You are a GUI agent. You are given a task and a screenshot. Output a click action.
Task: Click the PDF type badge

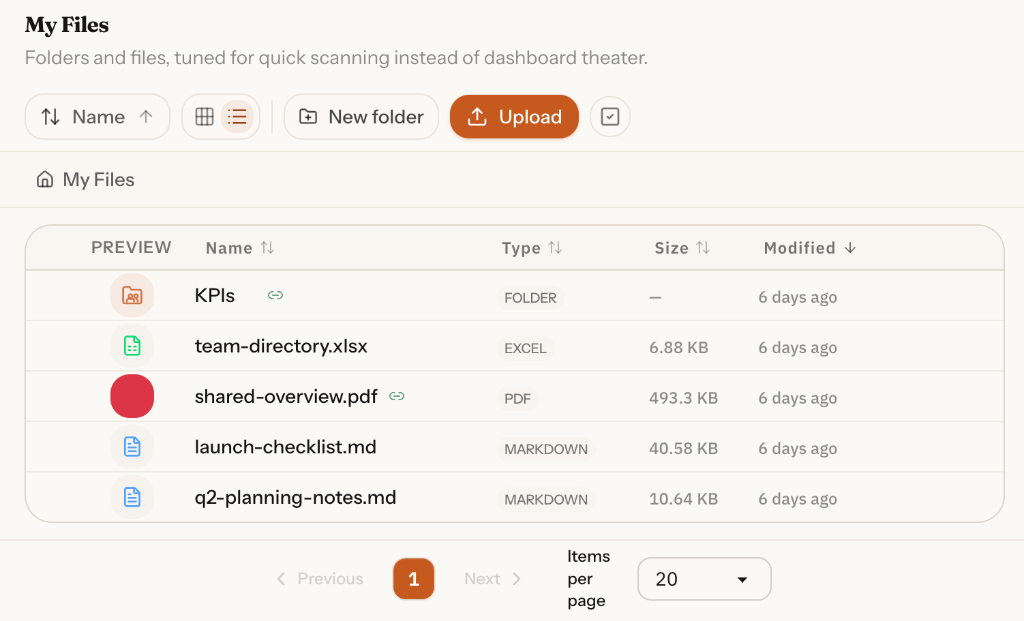(x=517, y=398)
